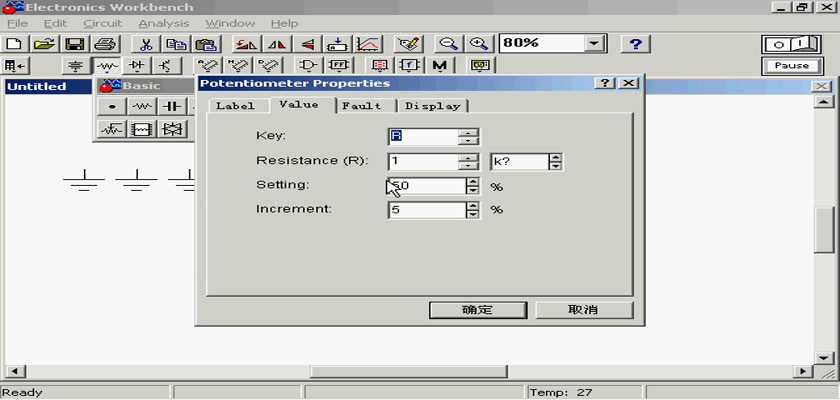Increase the Key value with up arrow
The image size is (840, 400).
pos(468,133)
